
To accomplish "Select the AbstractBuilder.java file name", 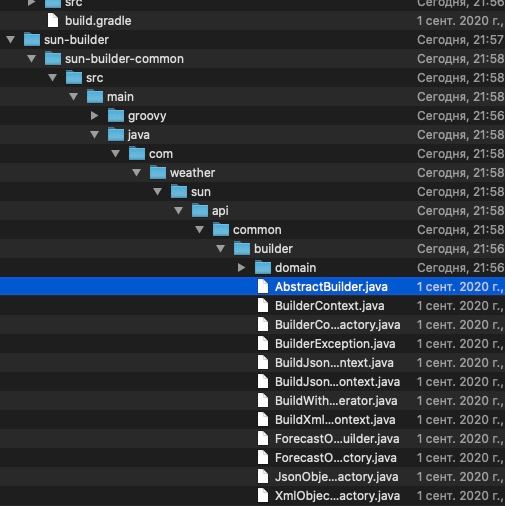I will tap(331, 287).
